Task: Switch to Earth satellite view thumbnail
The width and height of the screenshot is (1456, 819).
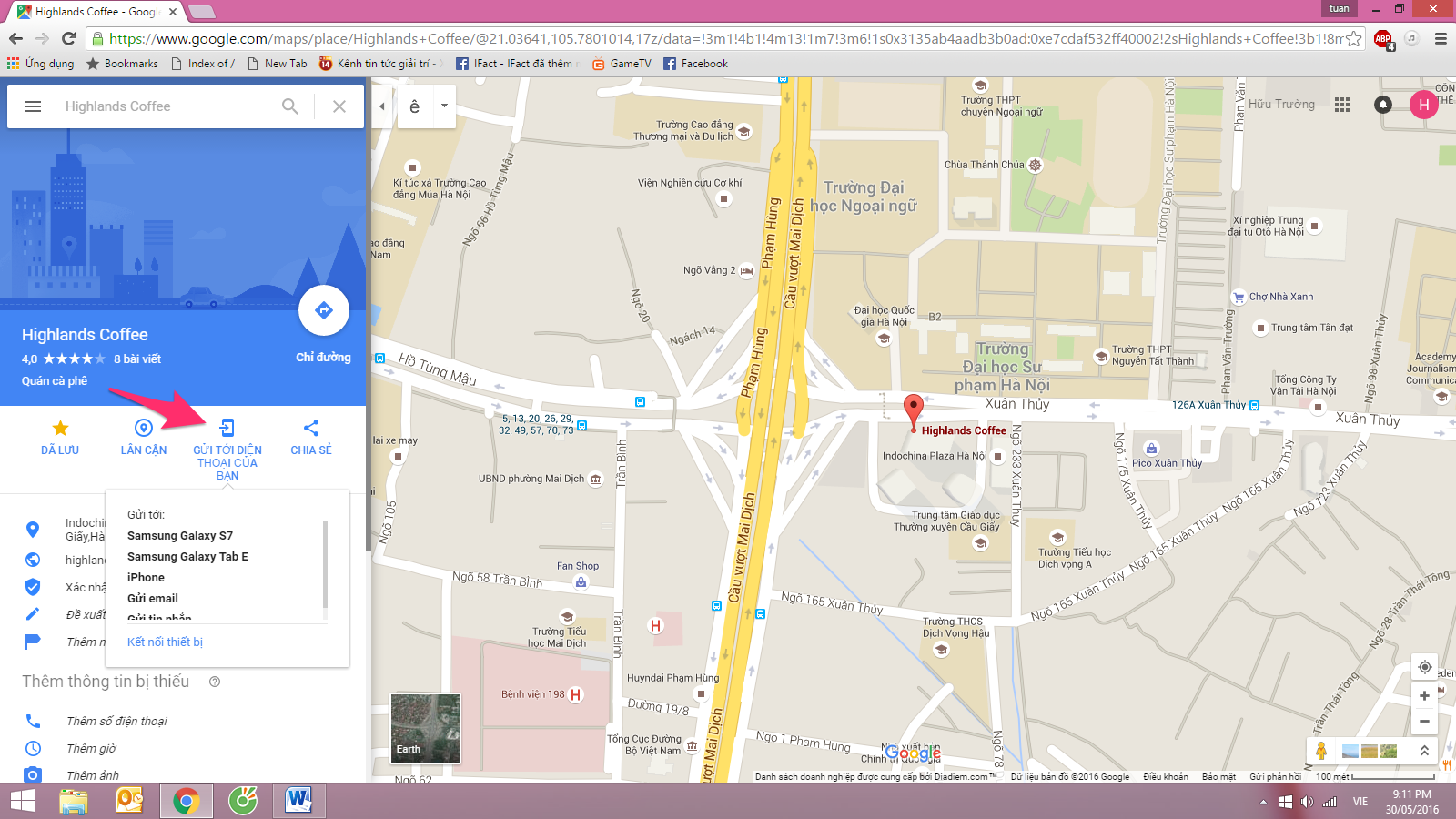Action: 425,728
